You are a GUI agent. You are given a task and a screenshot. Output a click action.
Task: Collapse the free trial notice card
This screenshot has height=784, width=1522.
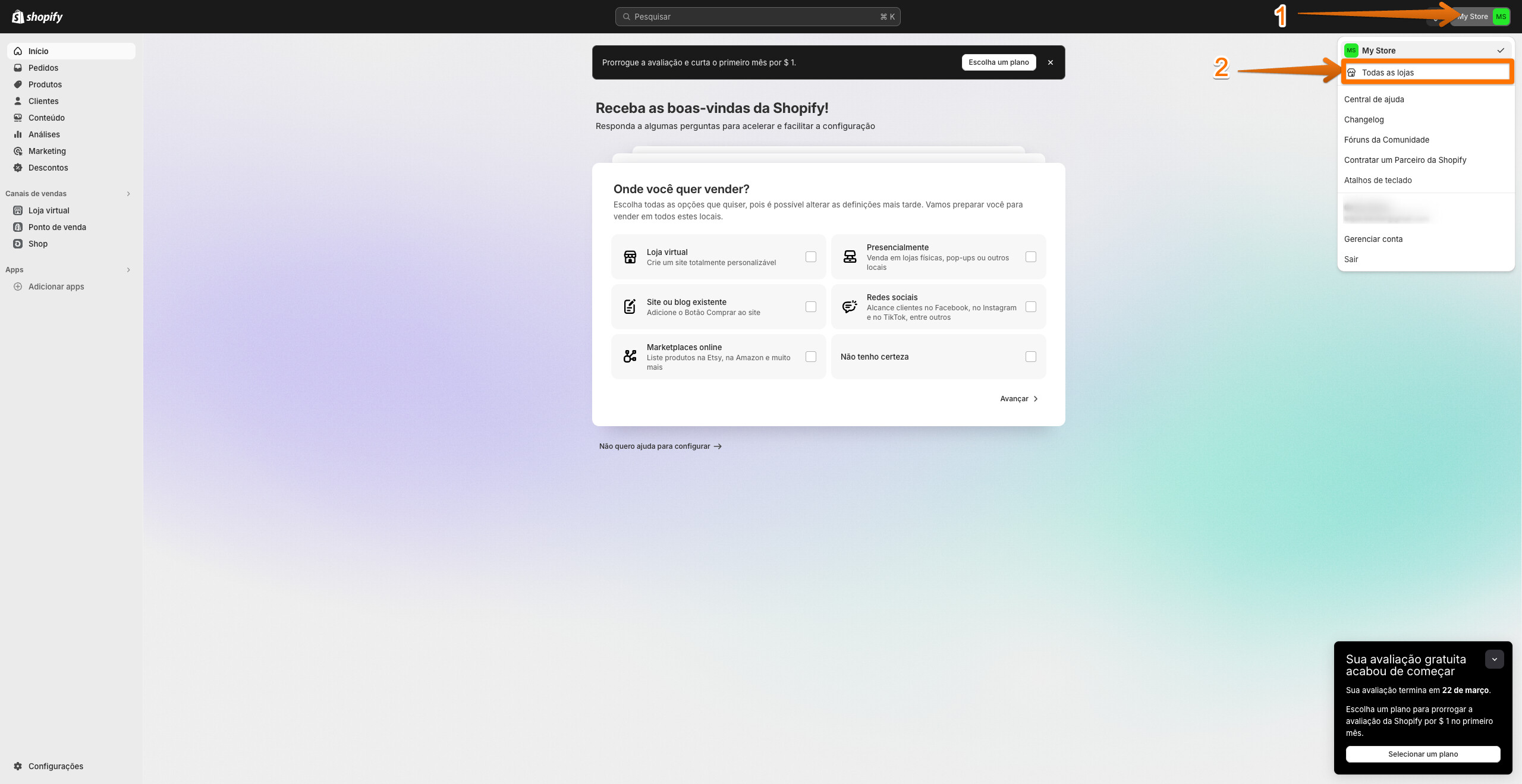point(1494,659)
